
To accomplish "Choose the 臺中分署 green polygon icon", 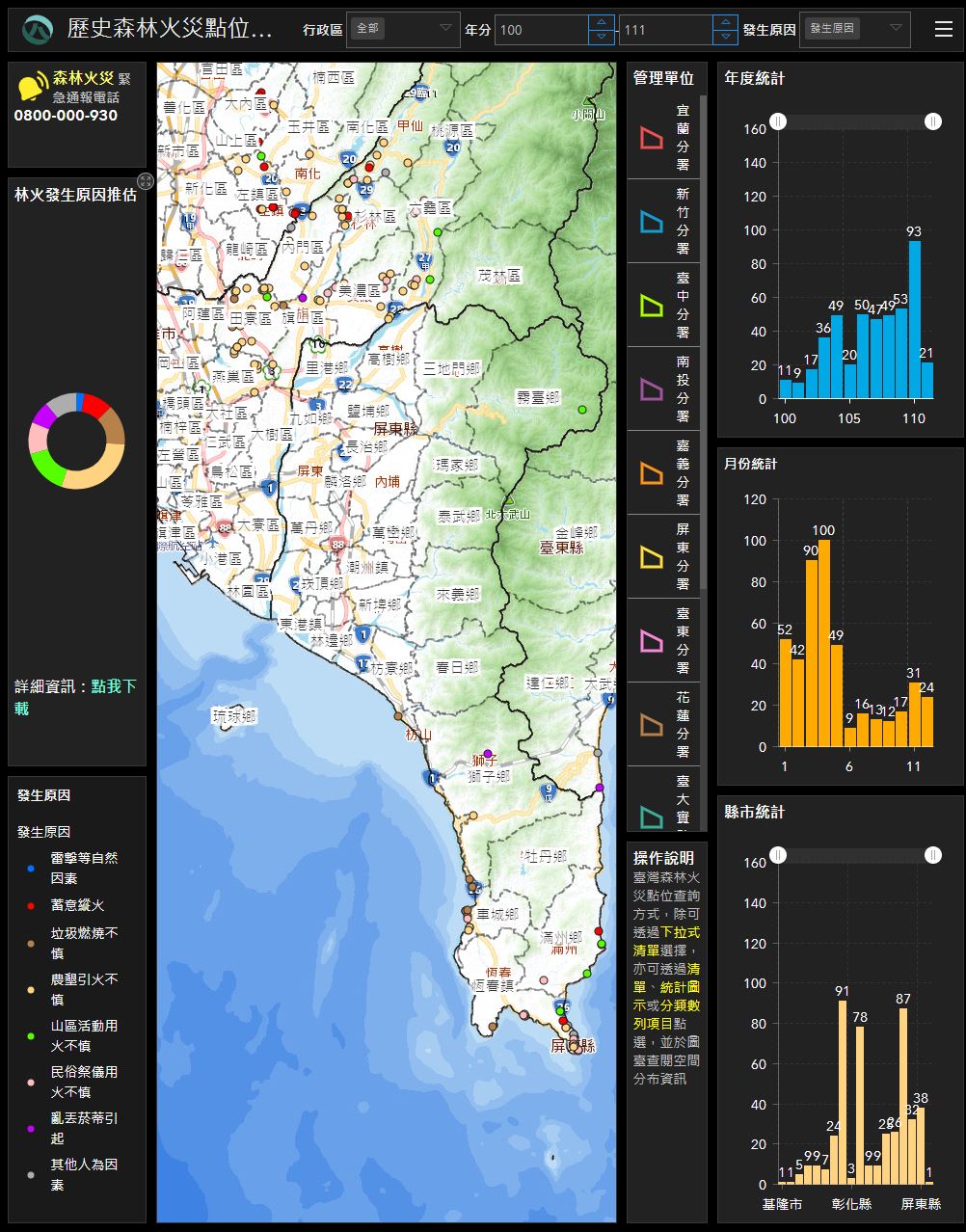I will click(x=652, y=306).
